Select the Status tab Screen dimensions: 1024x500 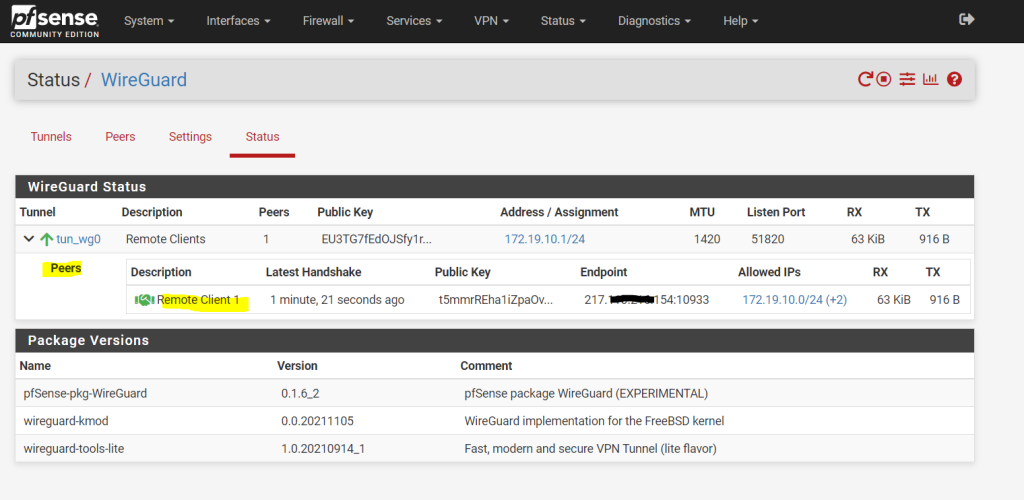(x=263, y=137)
